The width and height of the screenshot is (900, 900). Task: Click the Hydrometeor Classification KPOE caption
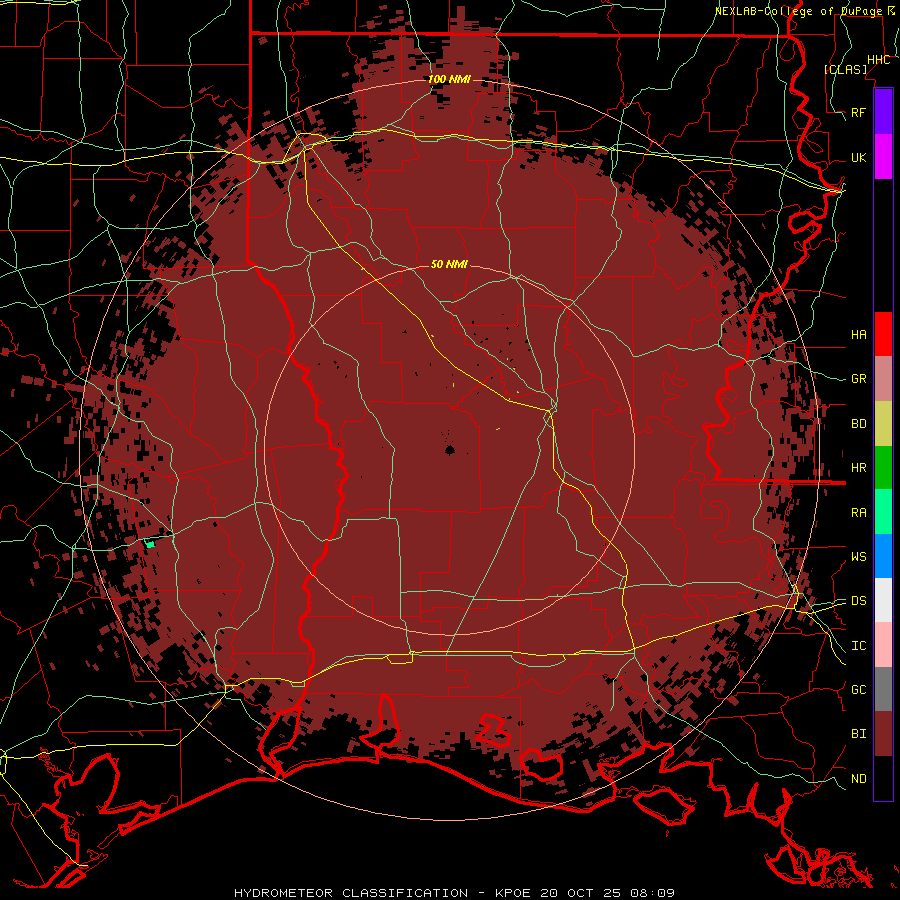pyautogui.click(x=454, y=893)
